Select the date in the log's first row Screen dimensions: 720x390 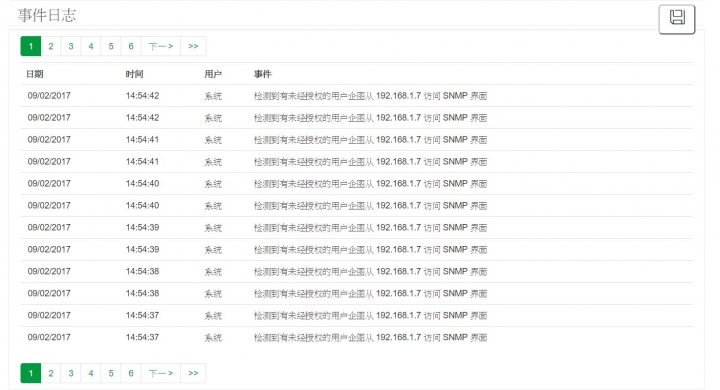[49, 96]
